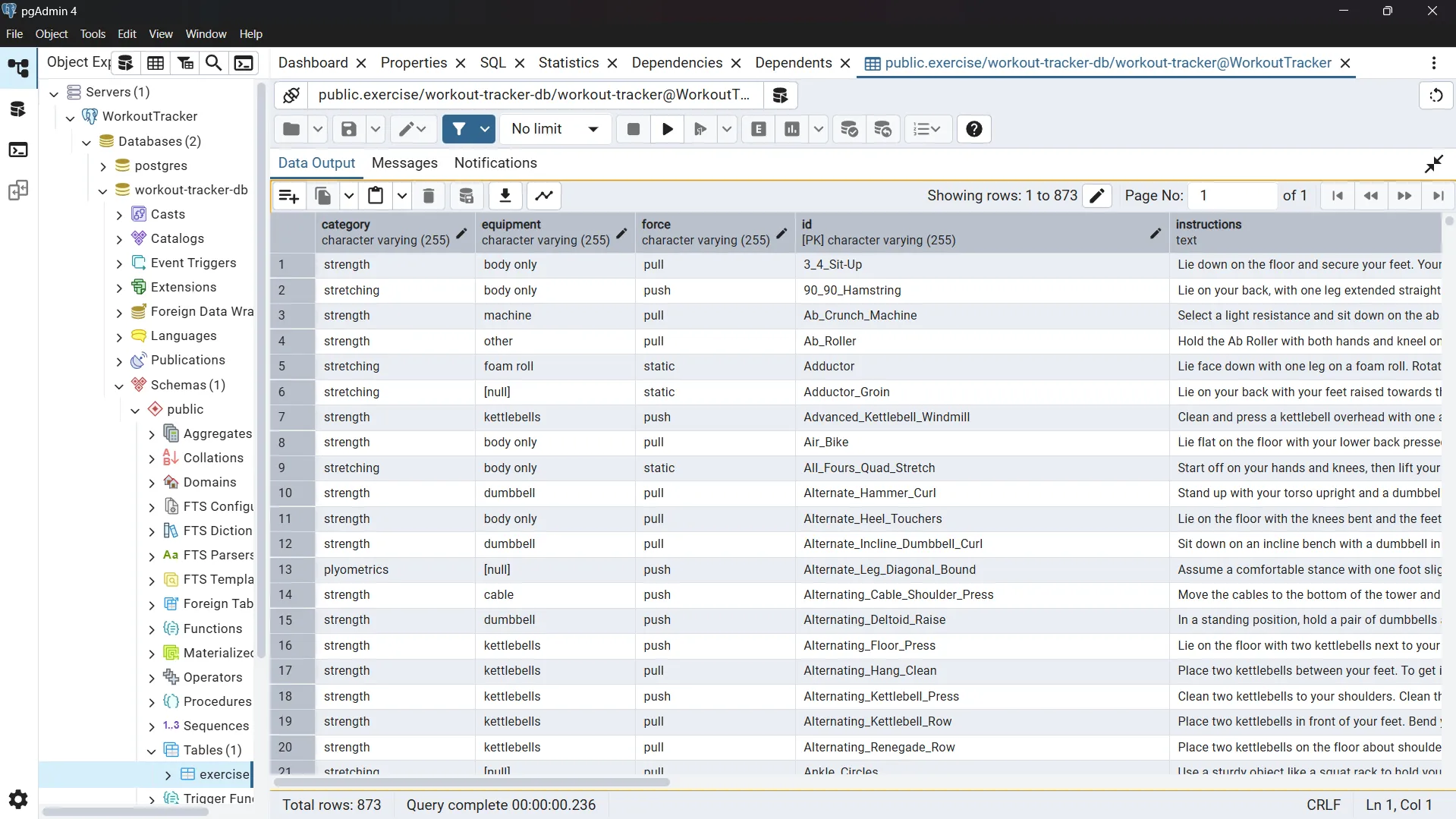Screen dimensions: 1456x819
Task: Click the Page No input field
Action: (x=1232, y=196)
